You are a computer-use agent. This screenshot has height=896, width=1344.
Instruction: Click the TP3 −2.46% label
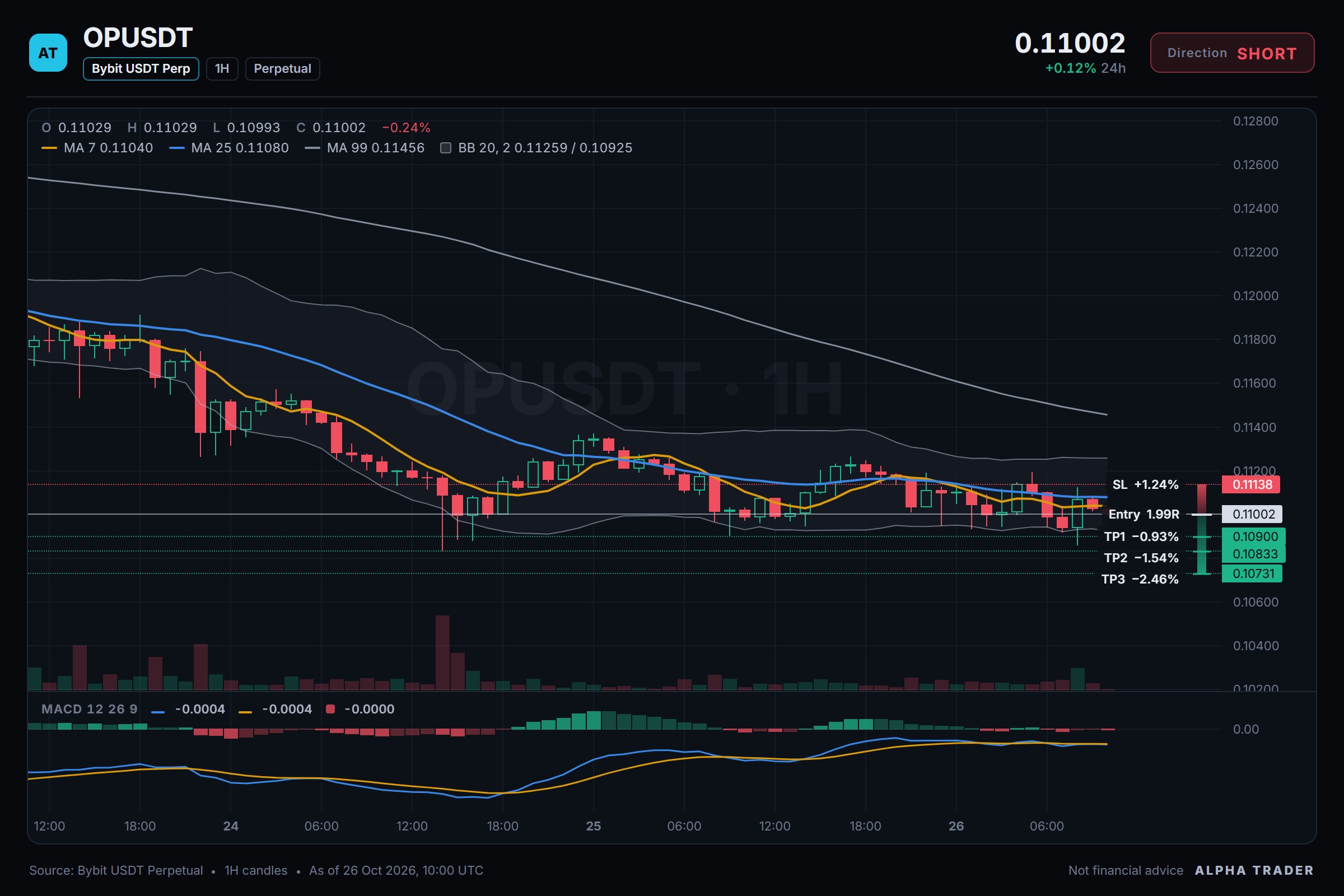click(1140, 579)
